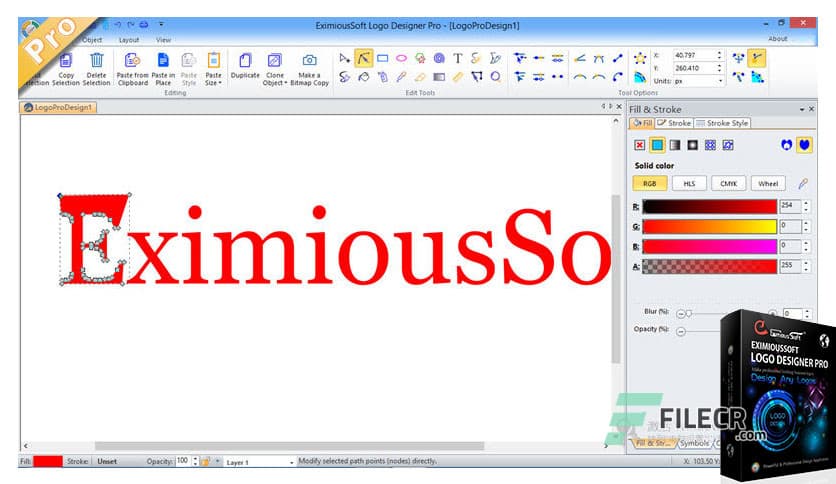Image resolution: width=836 pixels, height=484 pixels.
Task: Select the Connector tool
Action: (477, 77)
